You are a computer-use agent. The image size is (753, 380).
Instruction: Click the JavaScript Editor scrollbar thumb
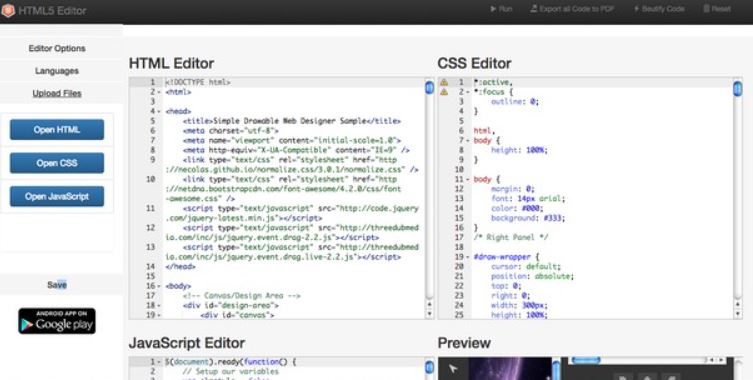(x=429, y=368)
